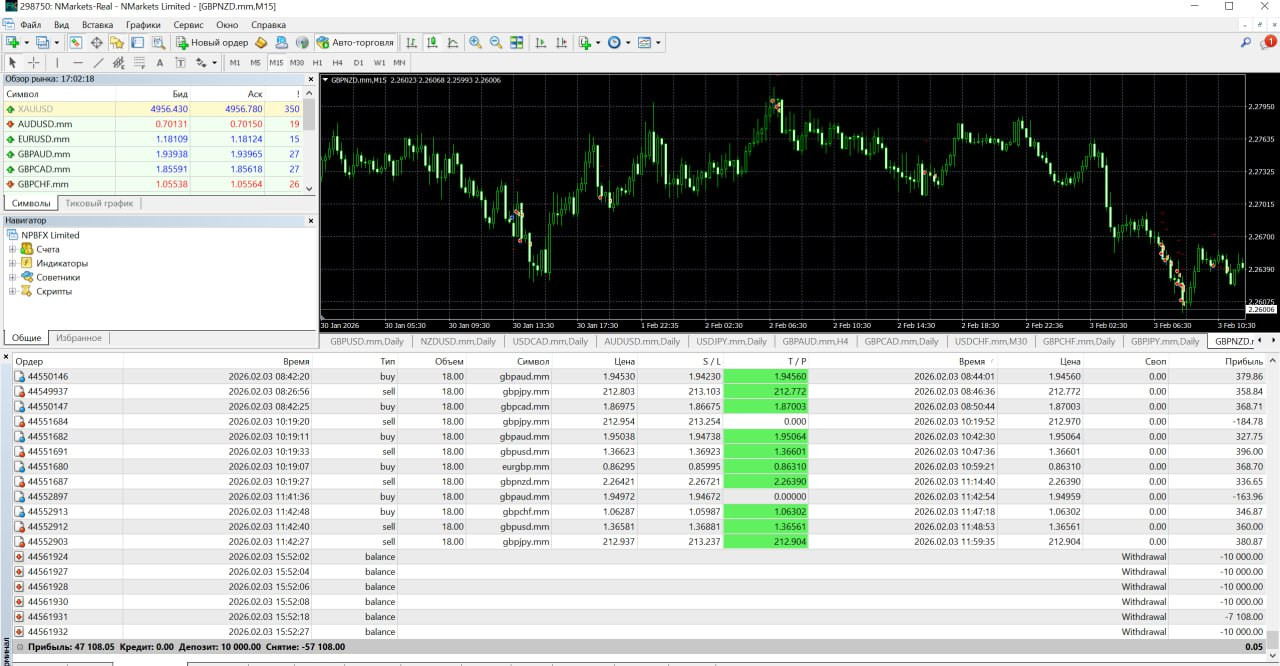Pick the trendline drawing tool

click(99, 63)
